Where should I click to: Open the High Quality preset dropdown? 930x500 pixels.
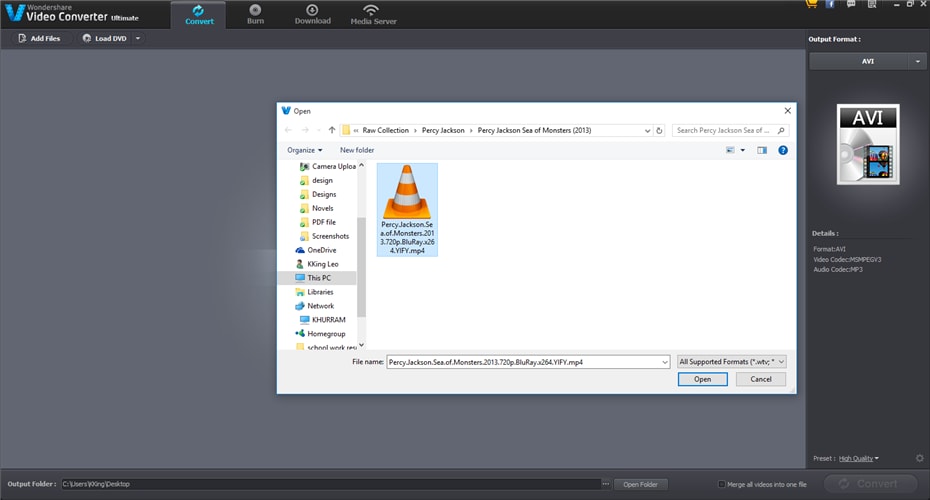click(x=858, y=458)
